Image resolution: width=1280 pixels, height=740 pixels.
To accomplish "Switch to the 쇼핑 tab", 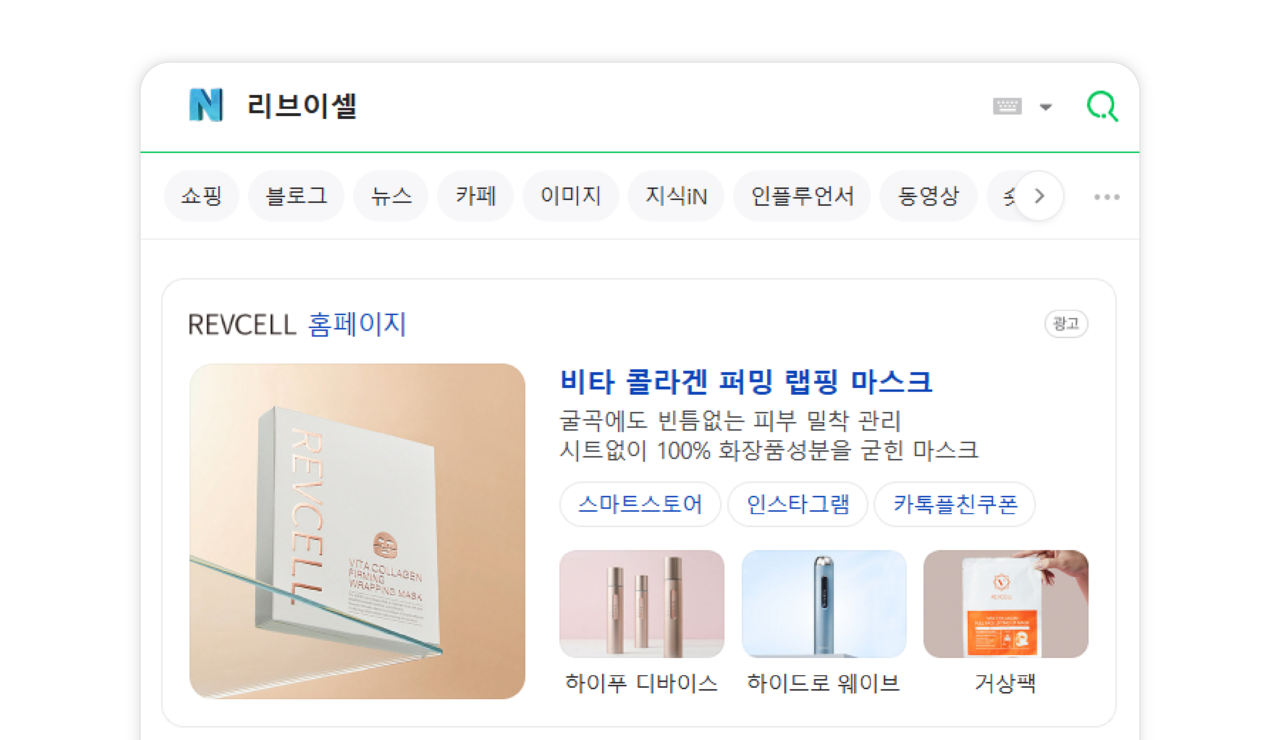I will point(202,196).
